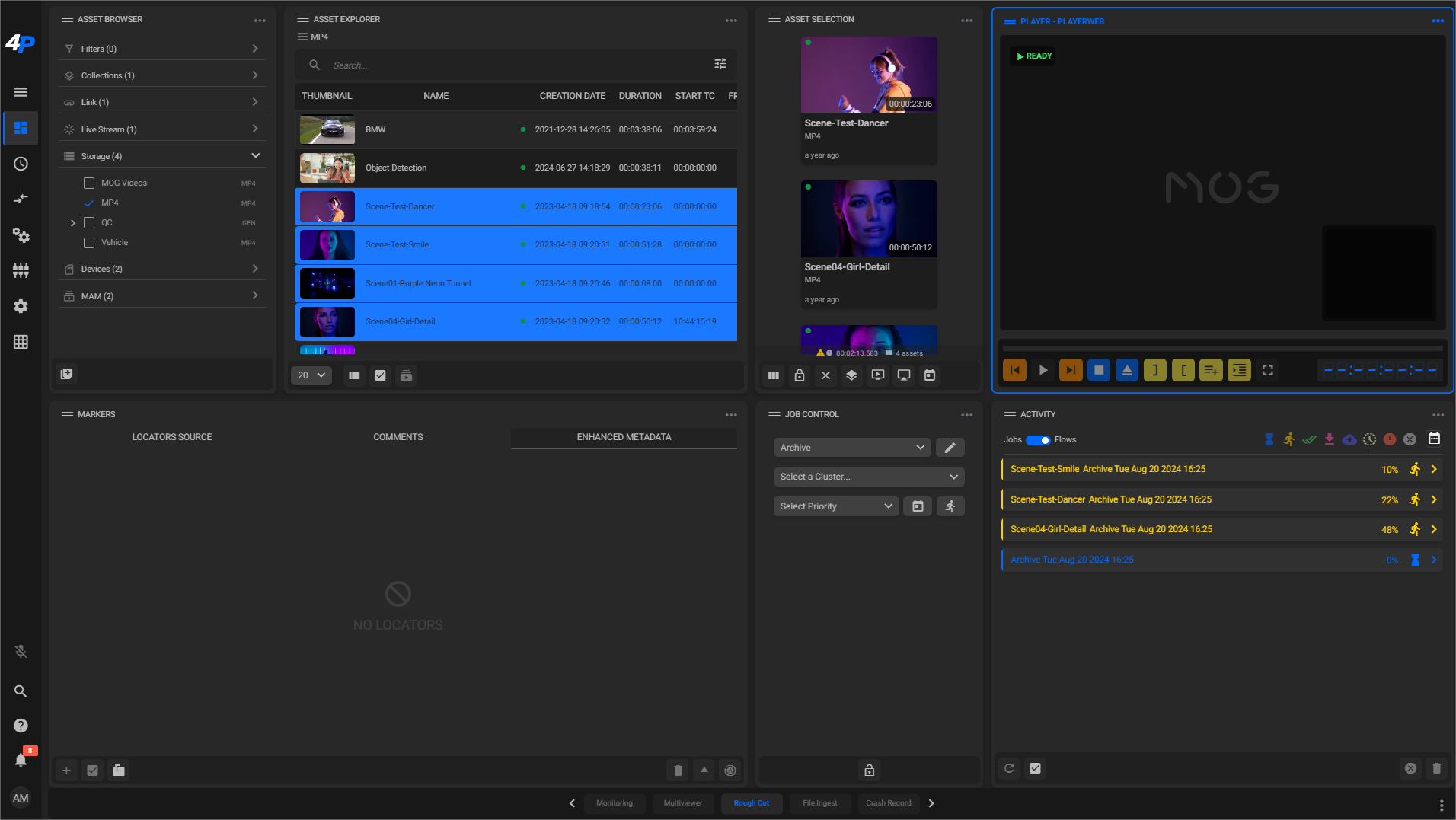Click the schedule calendar icon in Job Control
Screen dimensions: 1456x820
click(918, 506)
